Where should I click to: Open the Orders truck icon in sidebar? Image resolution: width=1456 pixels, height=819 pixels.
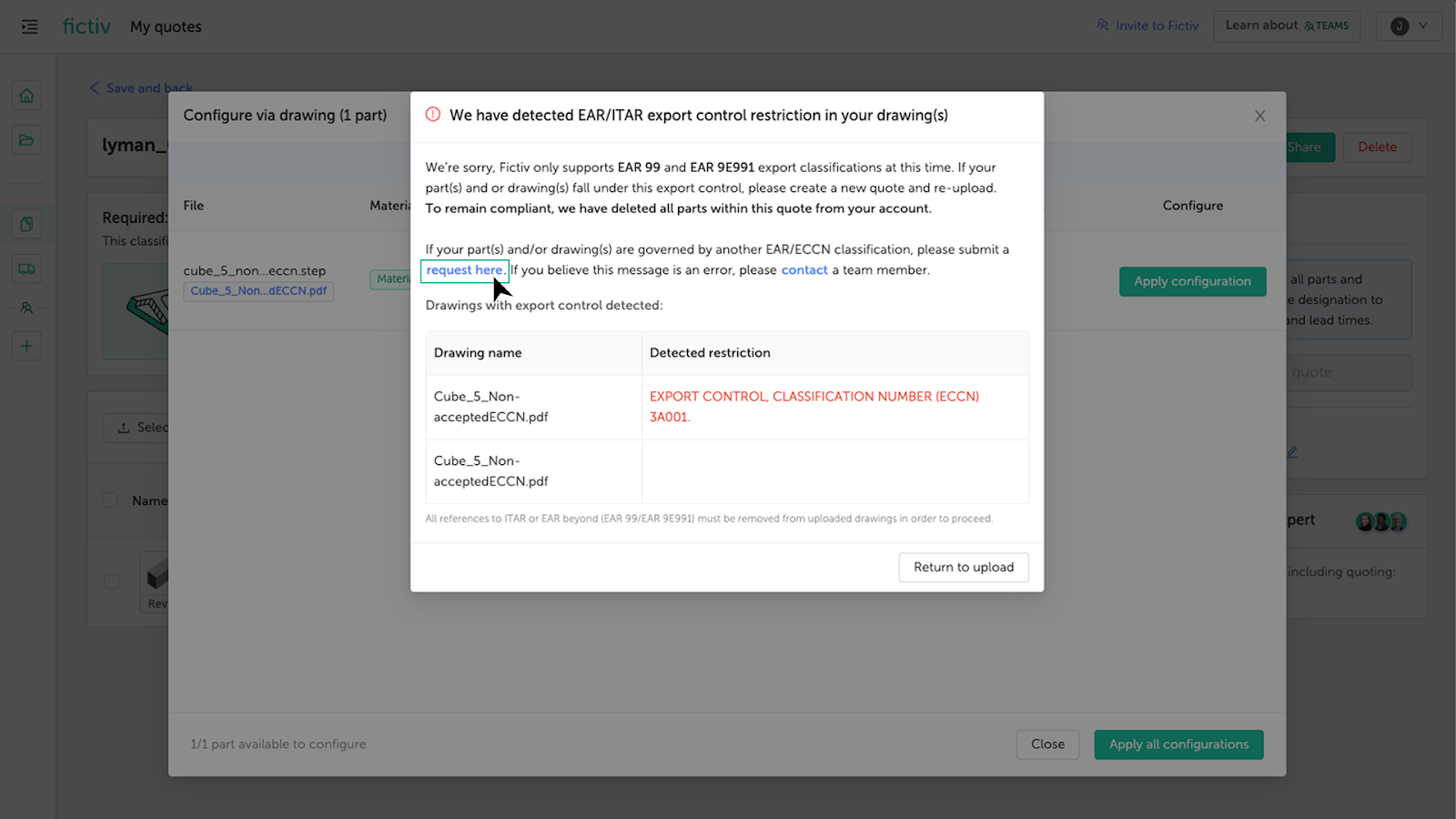click(x=26, y=268)
